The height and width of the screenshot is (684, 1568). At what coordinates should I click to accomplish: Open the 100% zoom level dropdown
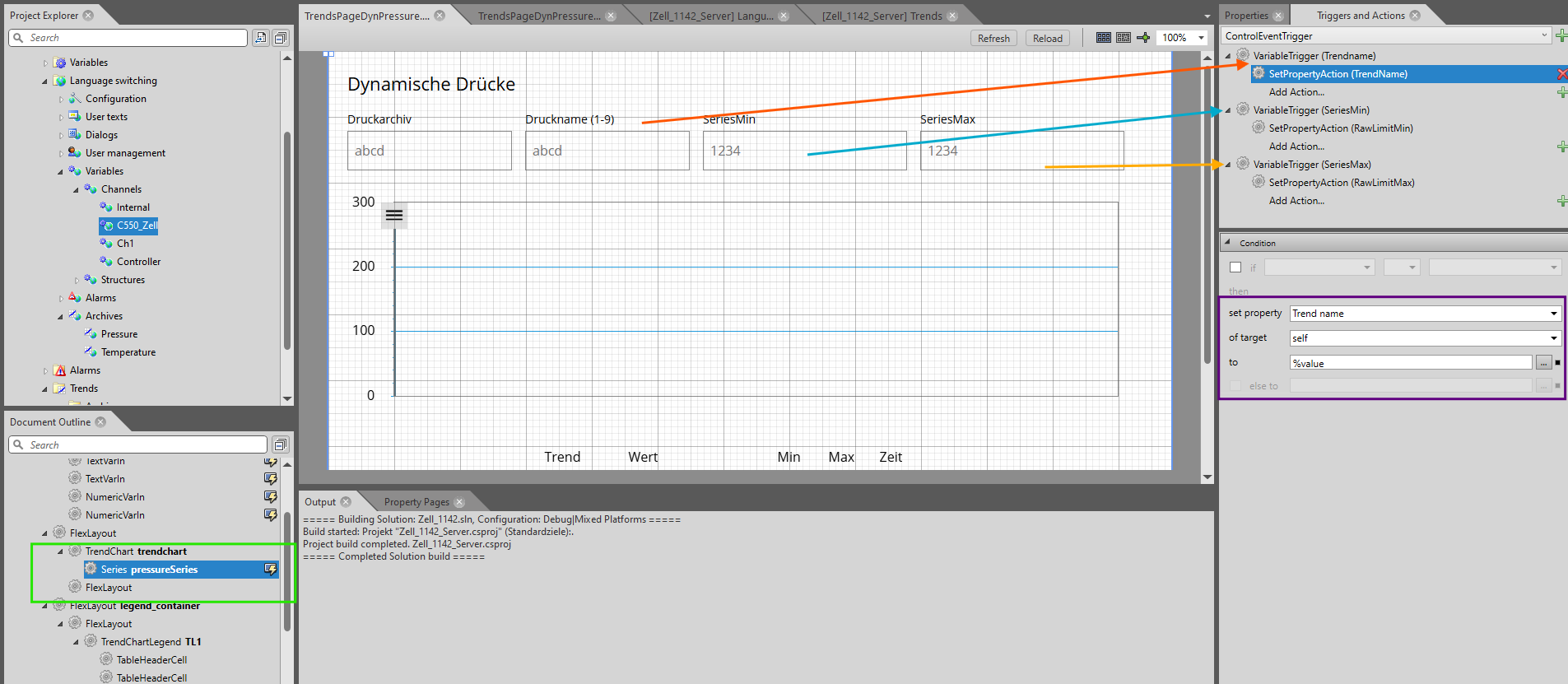click(1201, 38)
